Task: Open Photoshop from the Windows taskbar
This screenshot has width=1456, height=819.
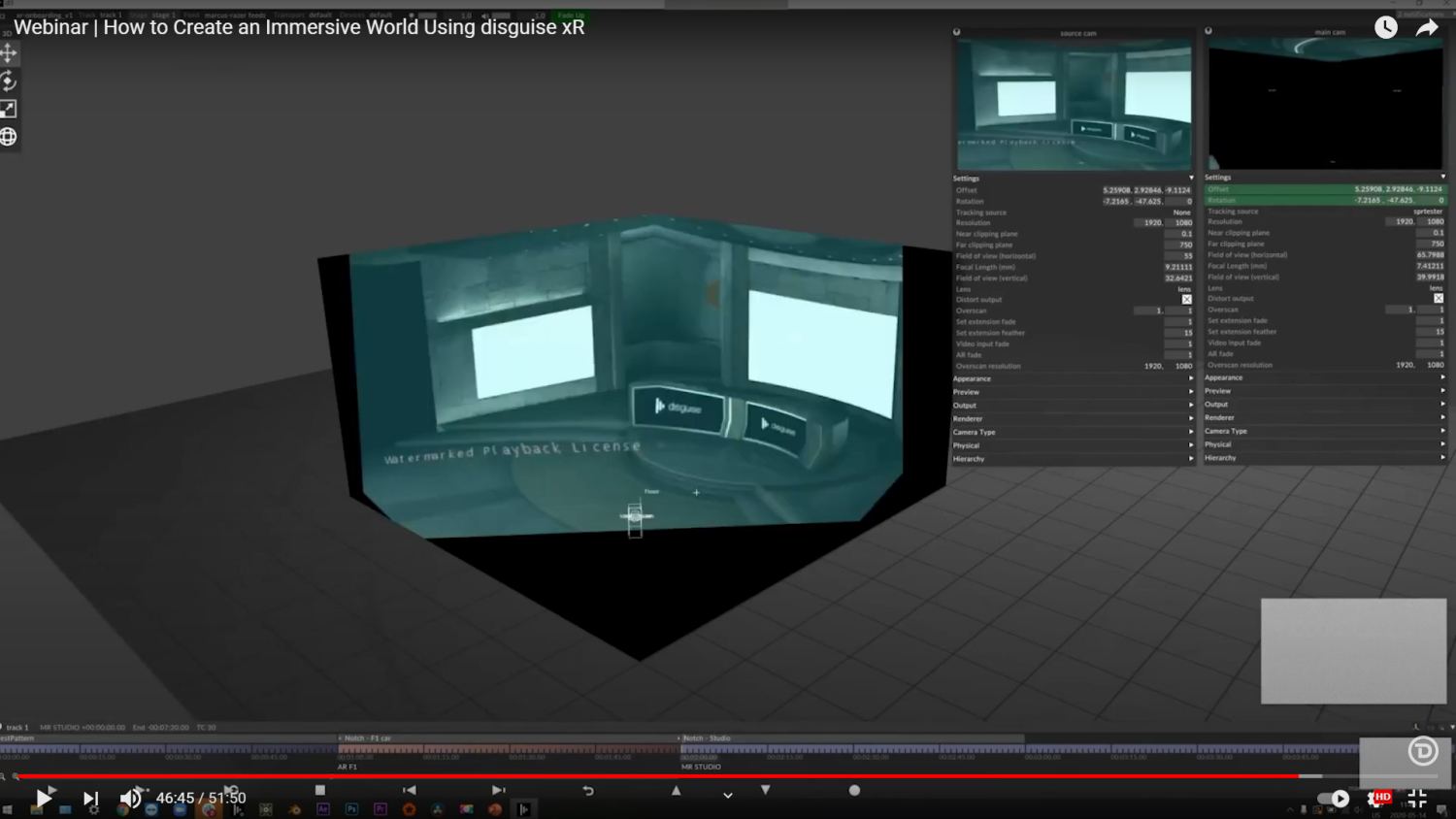Action: click(x=351, y=809)
